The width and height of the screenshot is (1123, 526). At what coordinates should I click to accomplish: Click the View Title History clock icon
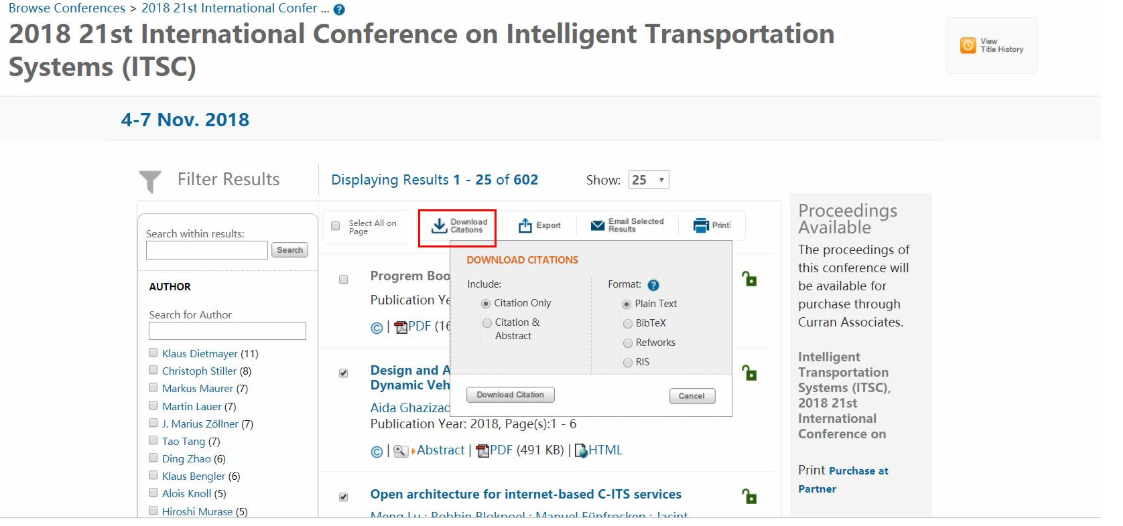968,45
